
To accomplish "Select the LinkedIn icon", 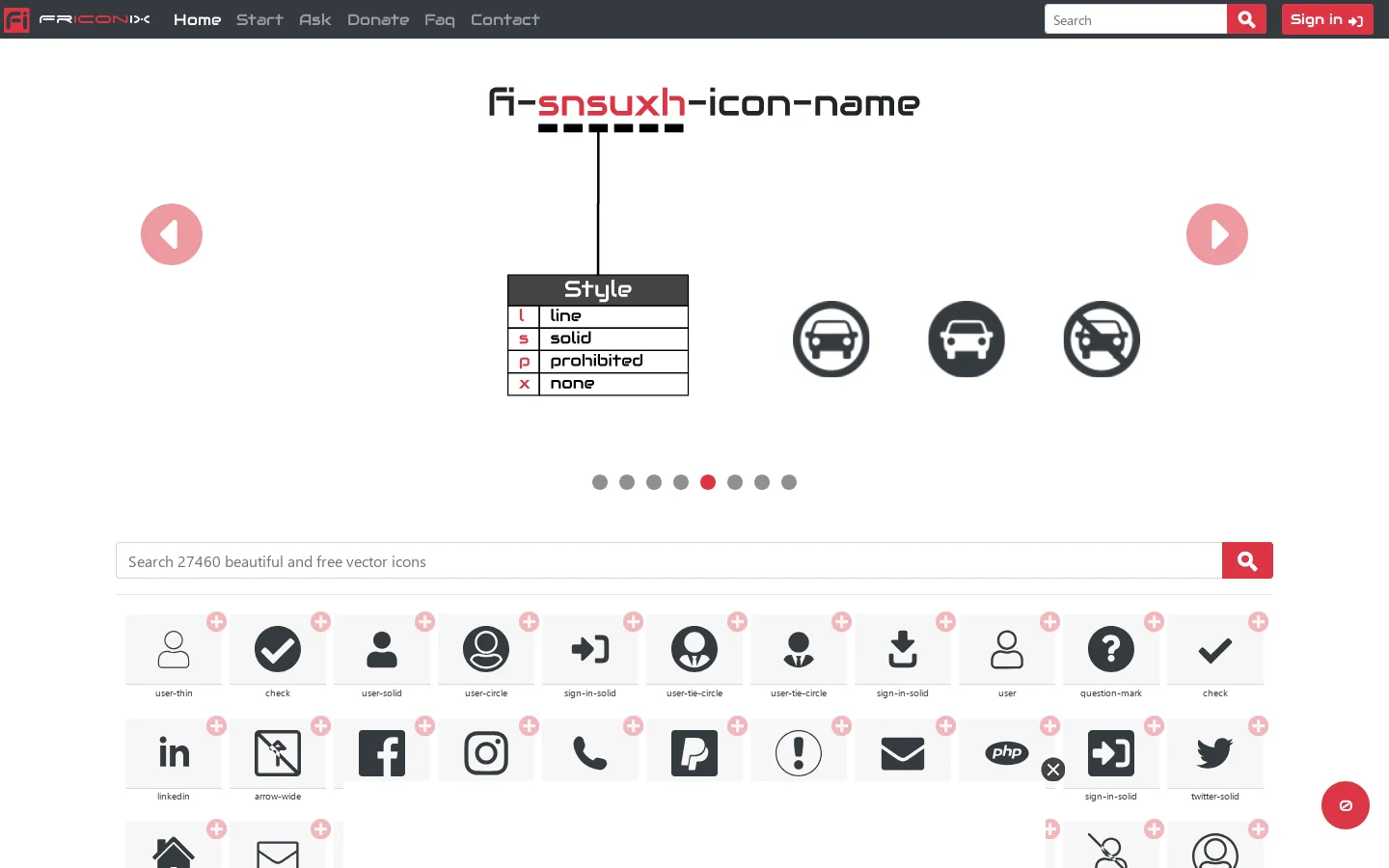I will coord(174,753).
